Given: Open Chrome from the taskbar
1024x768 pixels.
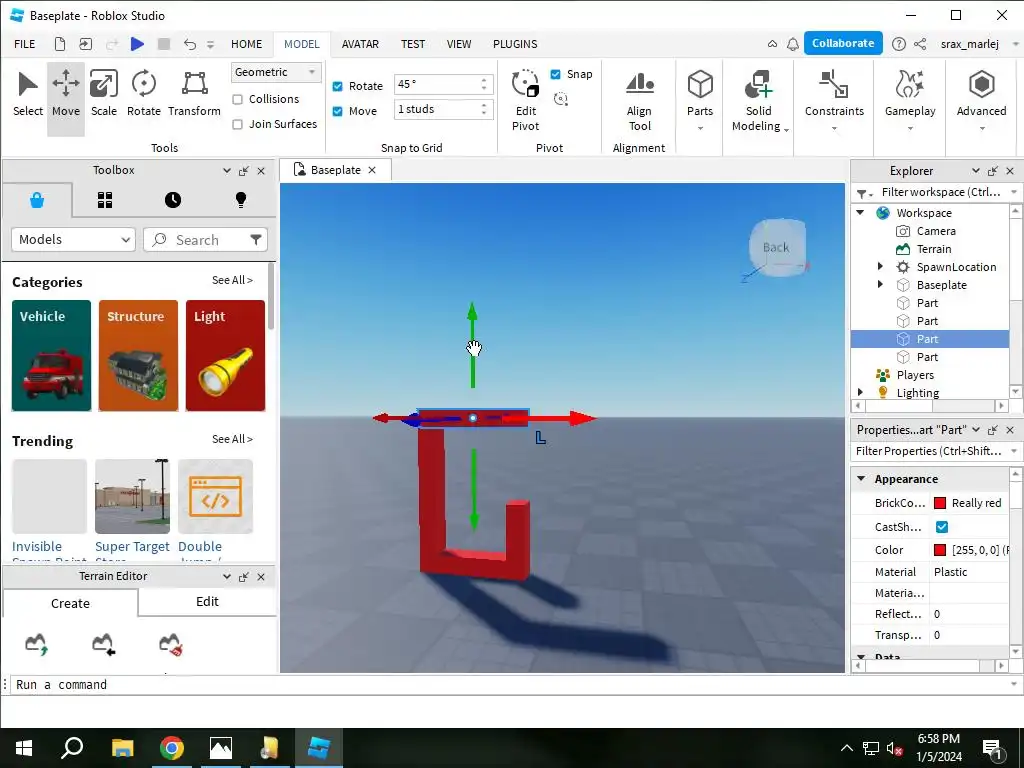Looking at the screenshot, I should (172, 748).
